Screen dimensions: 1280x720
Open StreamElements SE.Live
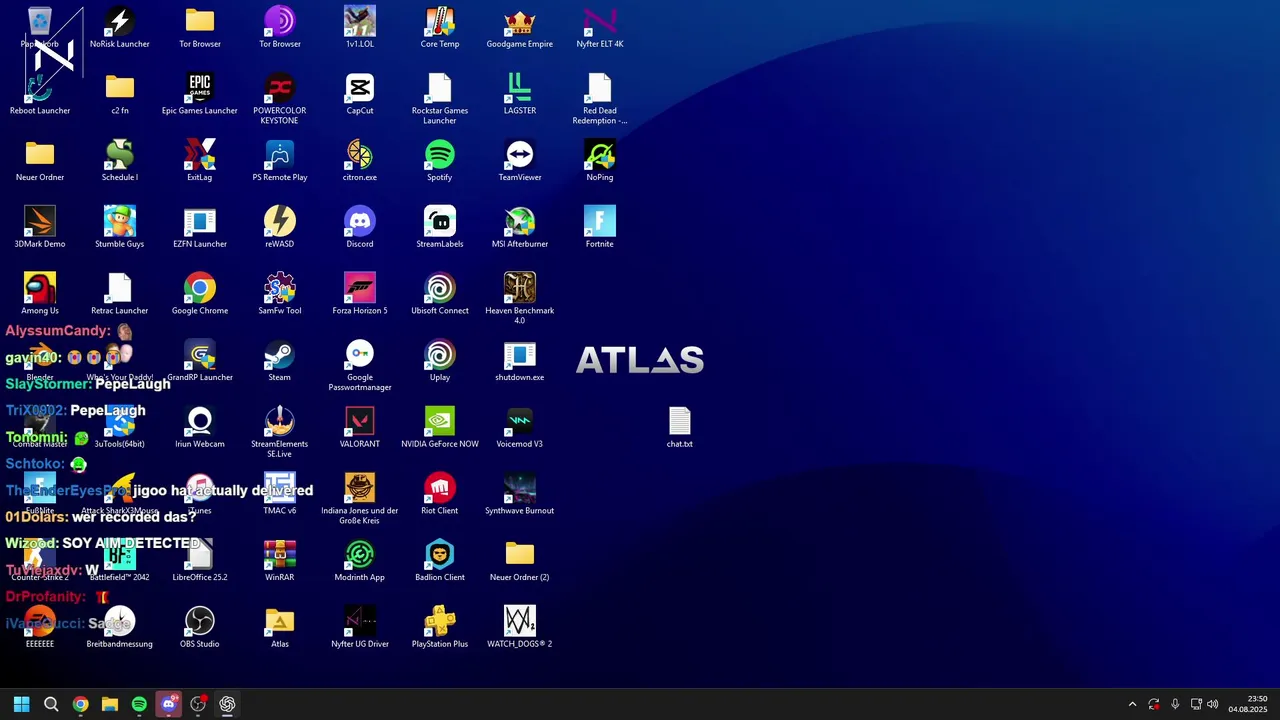tap(280, 432)
